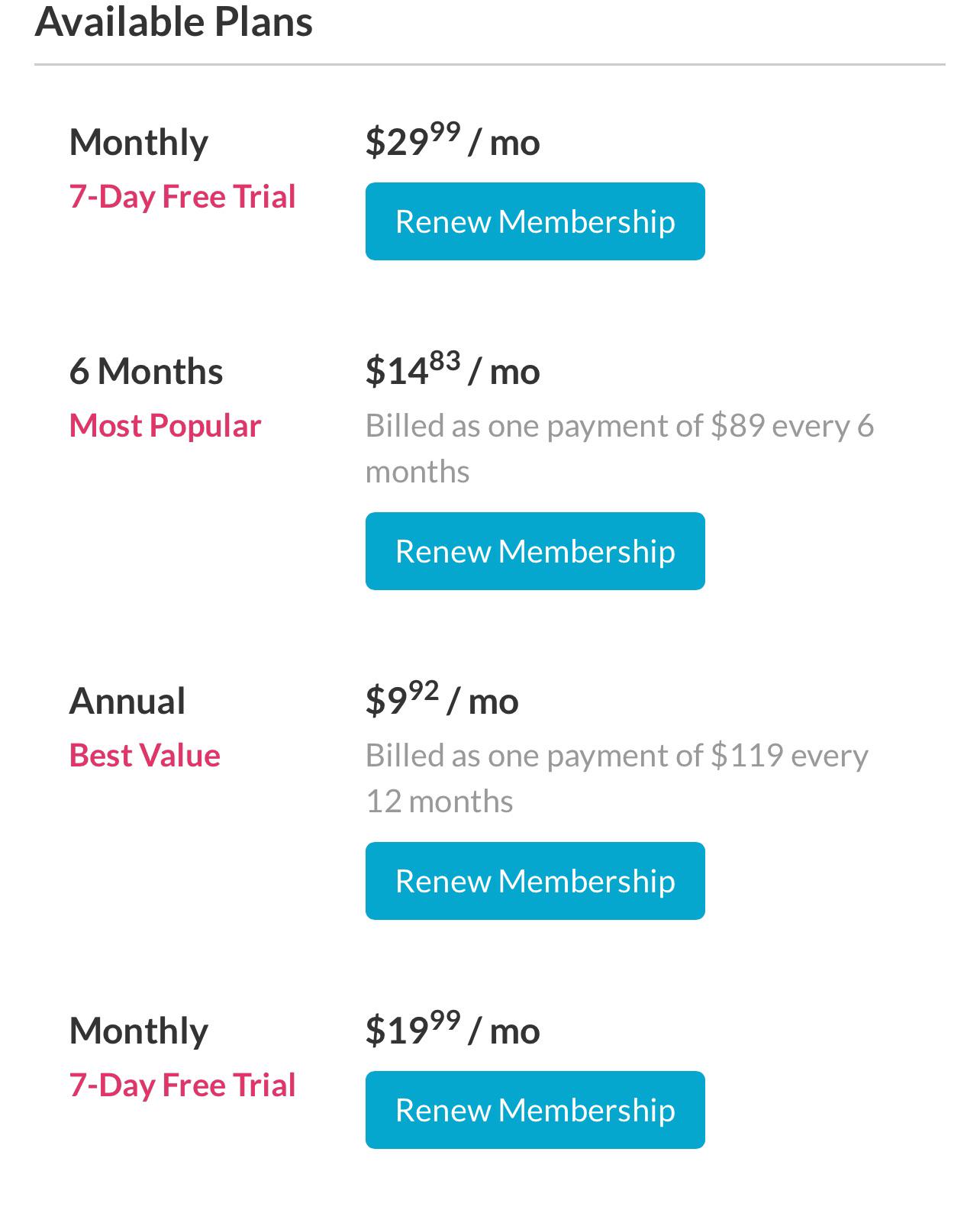Image resolution: width=980 pixels, height=1226 pixels.
Task: Click the $119 every 12 months billing note
Action: pyautogui.click(x=617, y=778)
